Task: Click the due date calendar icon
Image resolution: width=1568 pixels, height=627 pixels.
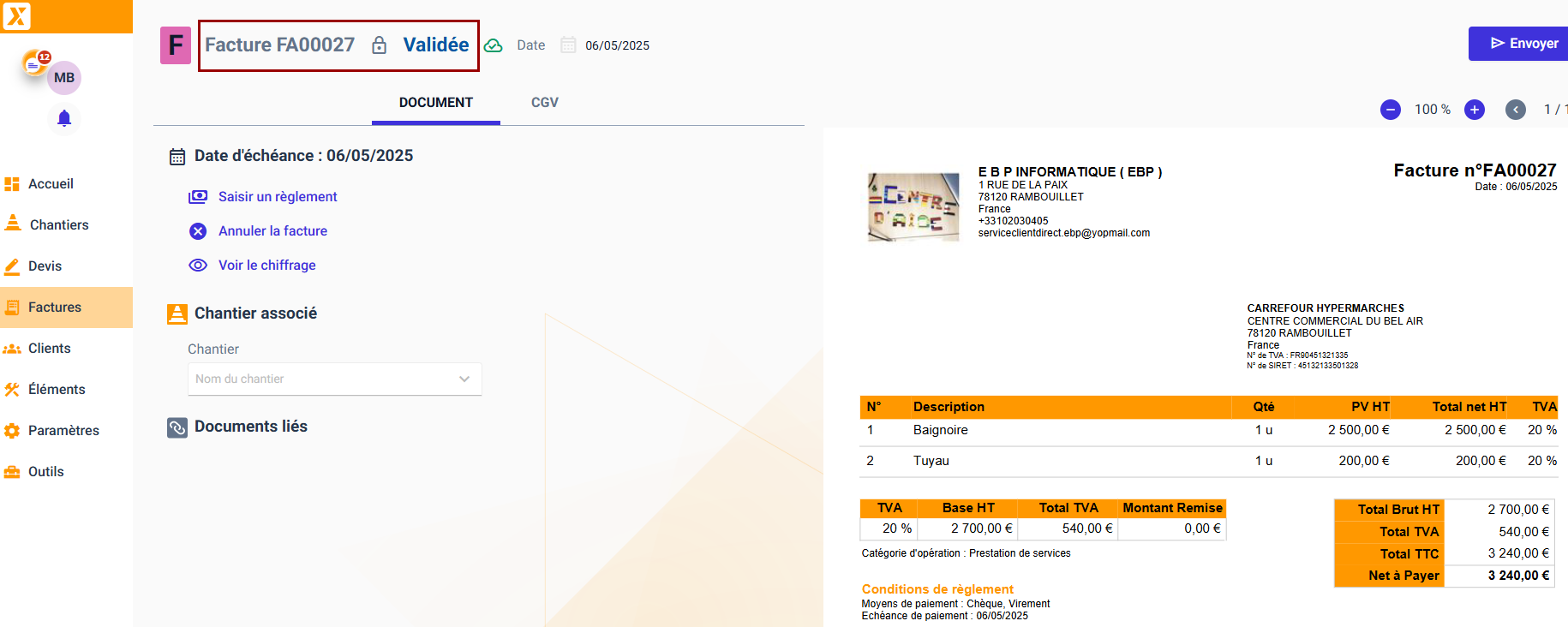Action: coord(177,157)
